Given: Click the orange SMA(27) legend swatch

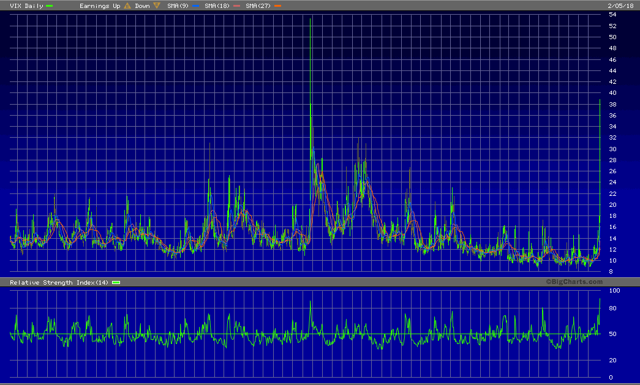Looking at the screenshot, I should [278, 6].
